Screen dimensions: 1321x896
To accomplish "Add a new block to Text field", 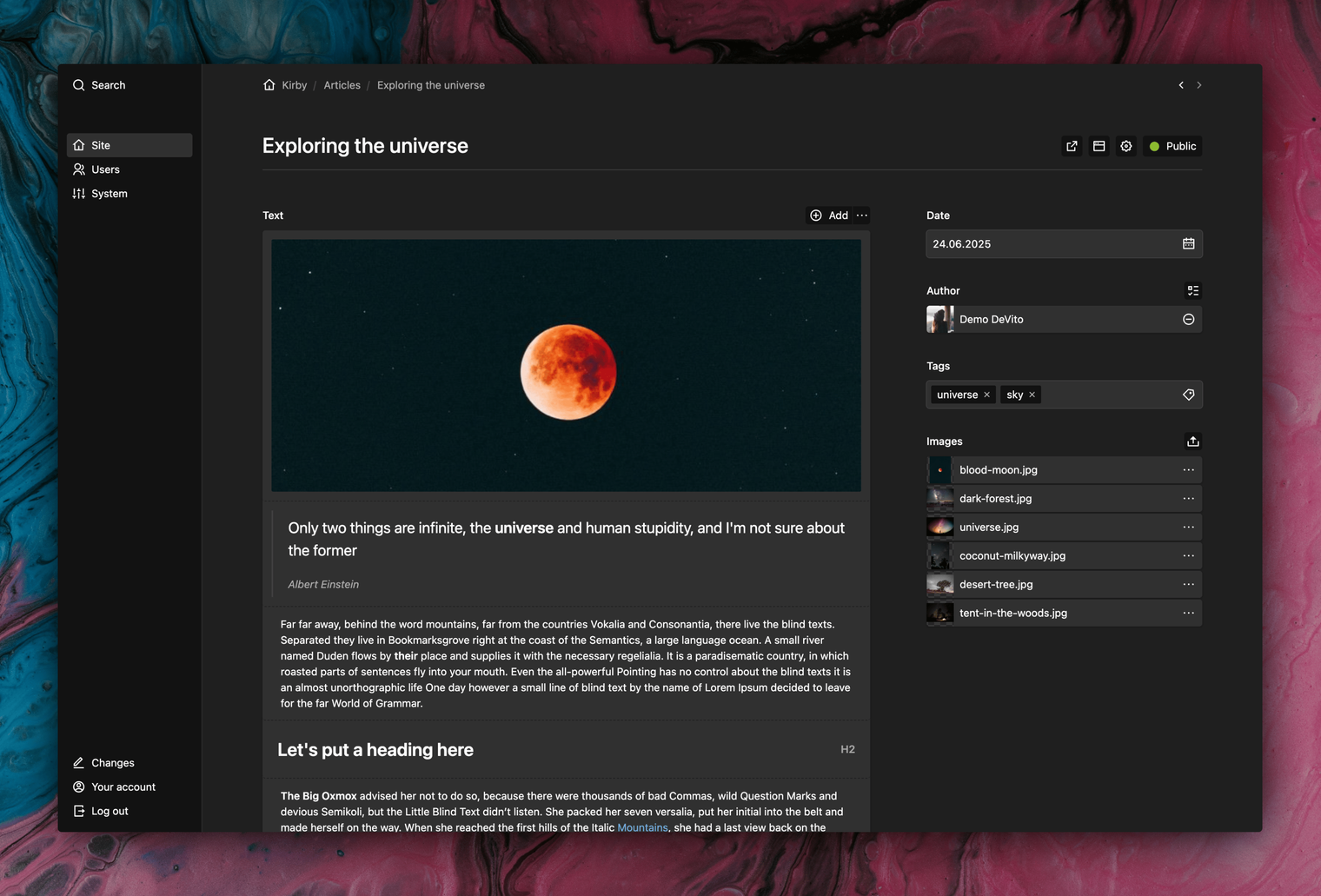I will click(829, 216).
